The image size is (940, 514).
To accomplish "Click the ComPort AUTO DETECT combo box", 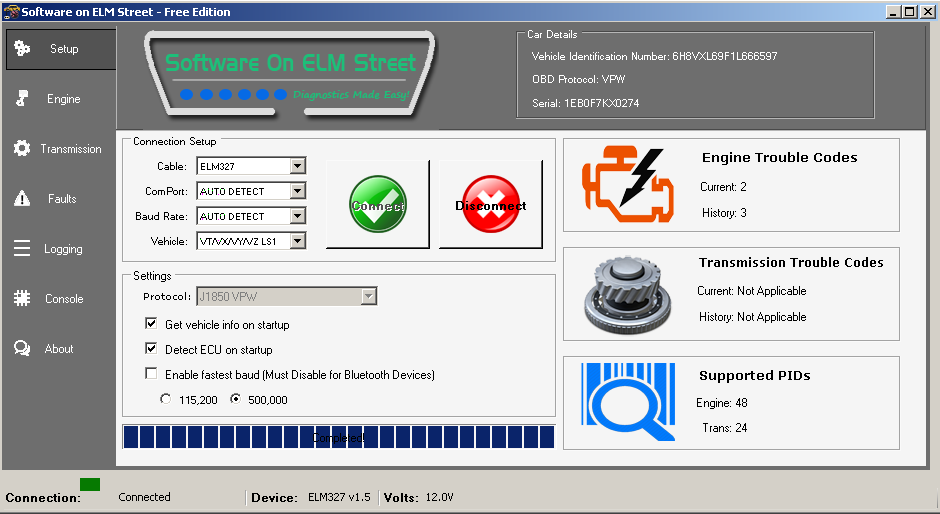I will (251, 191).
